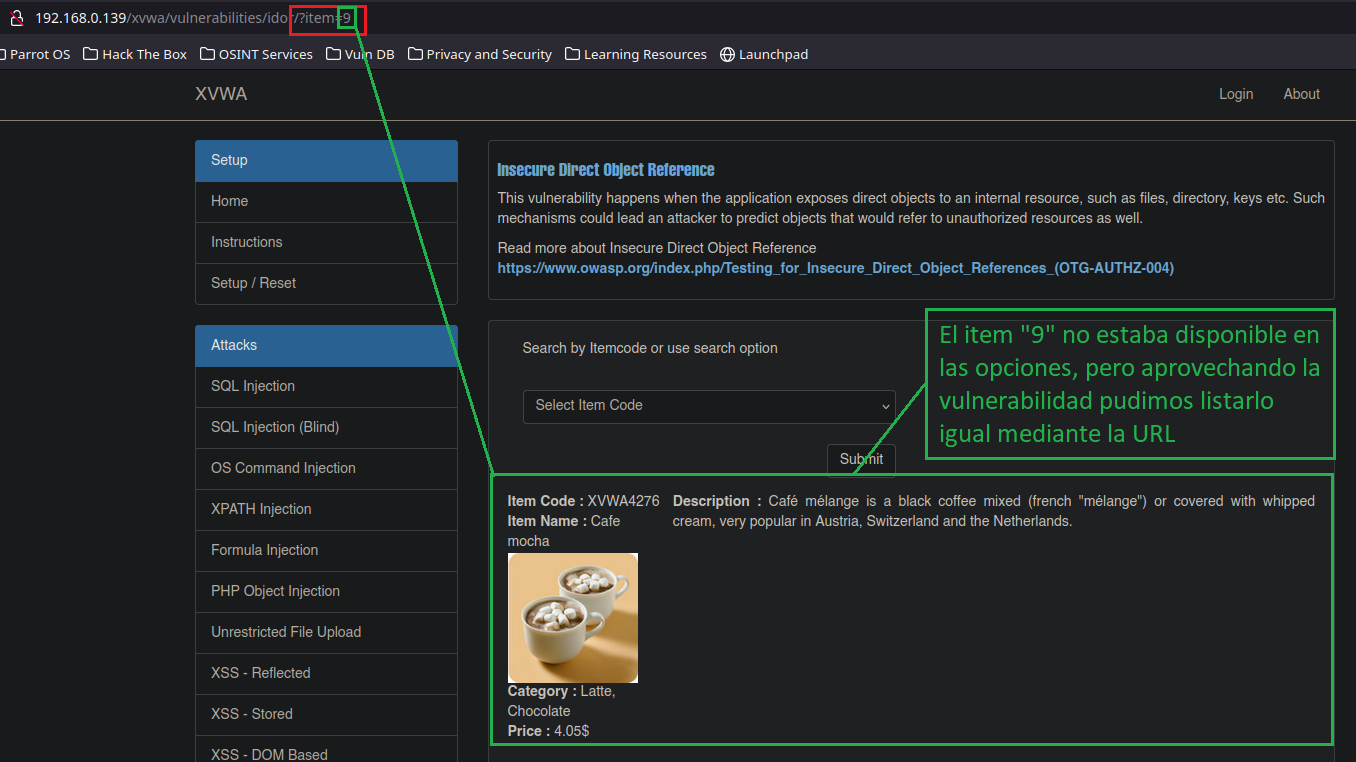Click the Submit button
1356x762 pixels.
pyautogui.click(x=861, y=459)
